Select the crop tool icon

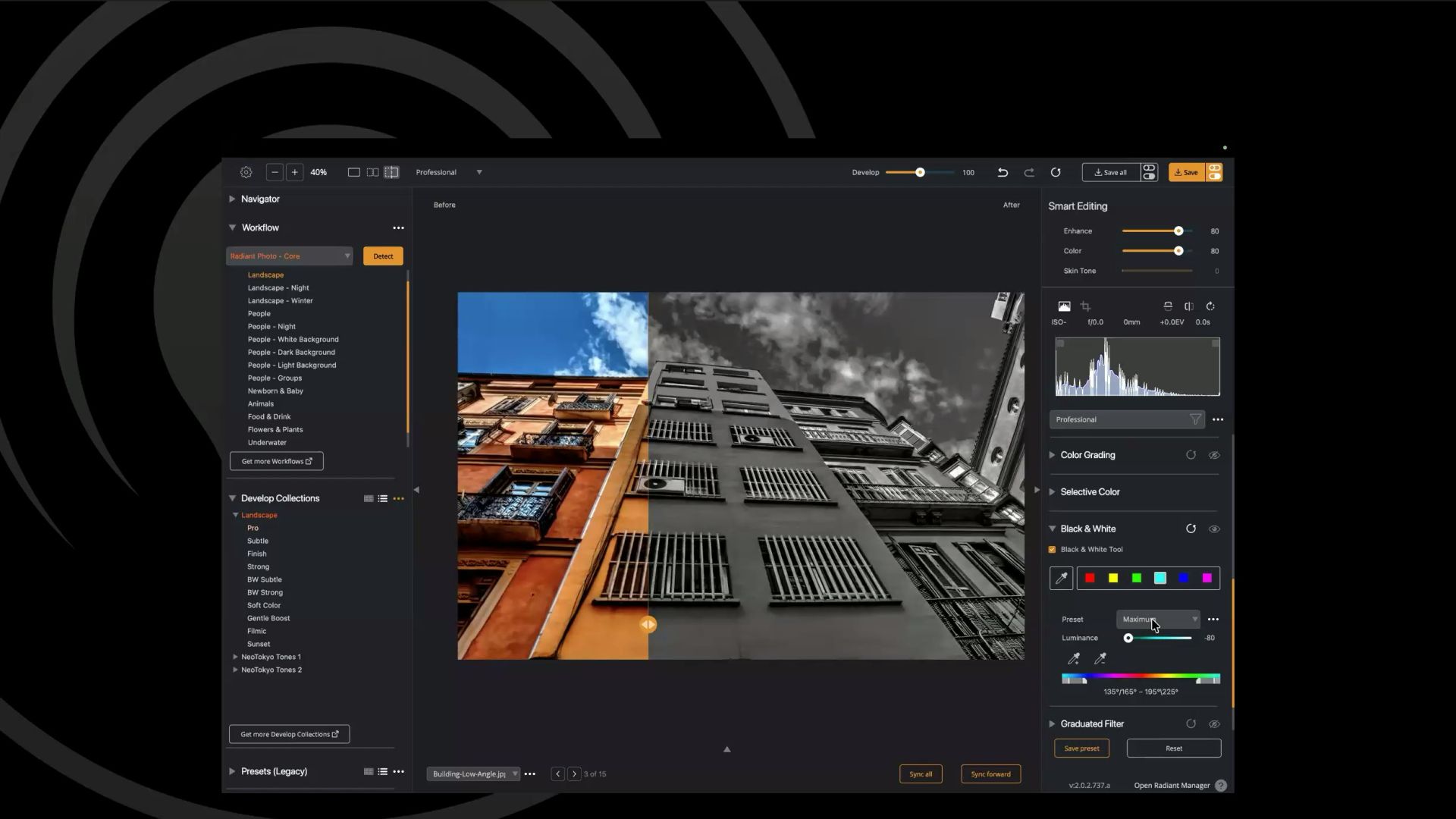click(x=1085, y=306)
